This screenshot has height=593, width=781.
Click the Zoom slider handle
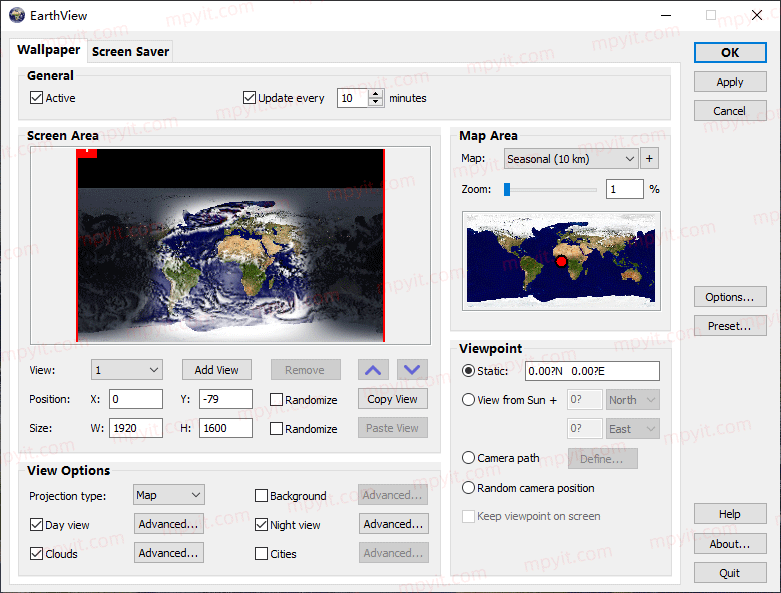[x=507, y=189]
